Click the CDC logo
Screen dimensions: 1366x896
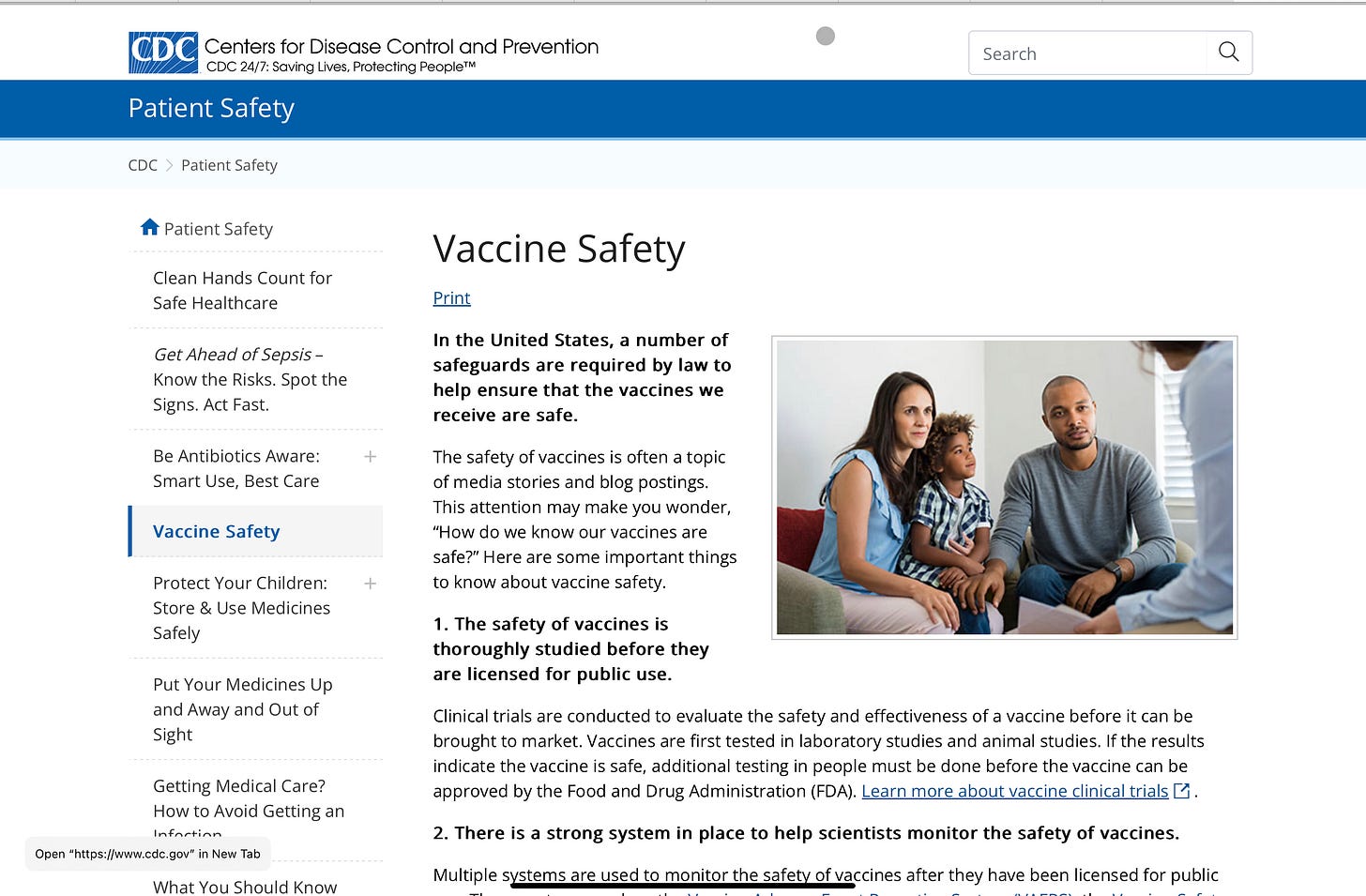click(163, 53)
